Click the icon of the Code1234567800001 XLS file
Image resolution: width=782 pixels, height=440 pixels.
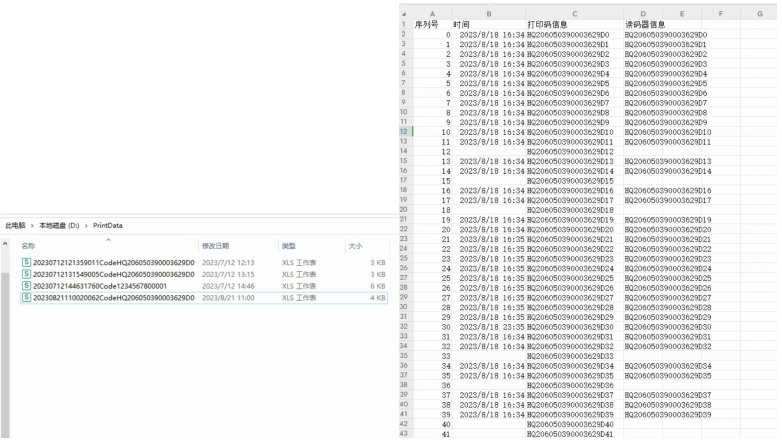(25, 285)
